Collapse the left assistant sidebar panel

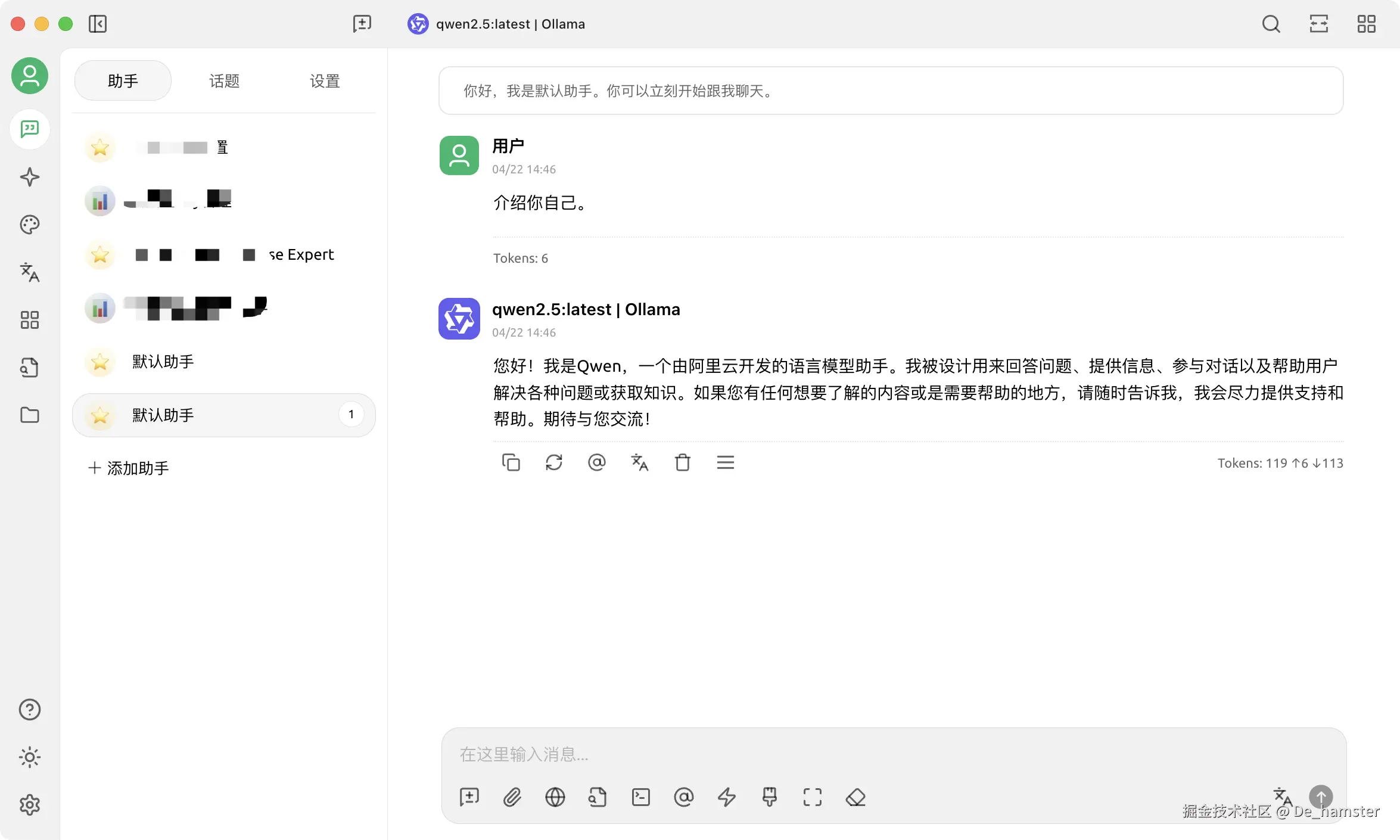pos(97,24)
